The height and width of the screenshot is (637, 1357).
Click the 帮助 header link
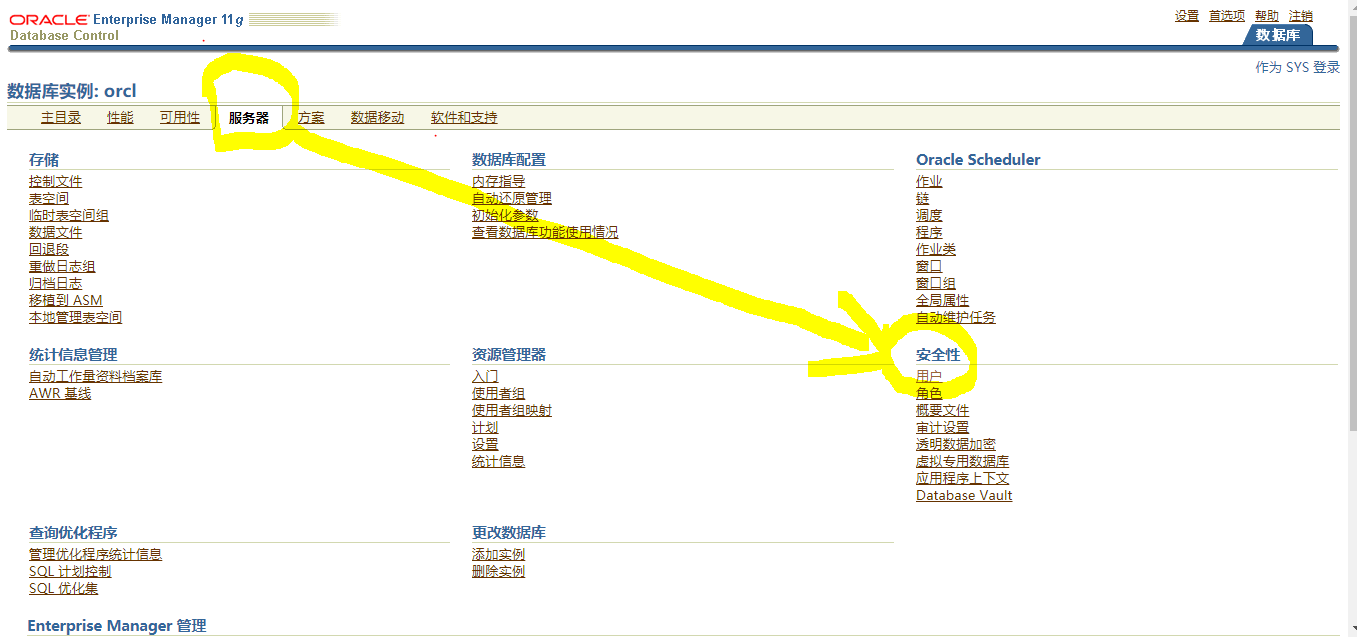1267,16
